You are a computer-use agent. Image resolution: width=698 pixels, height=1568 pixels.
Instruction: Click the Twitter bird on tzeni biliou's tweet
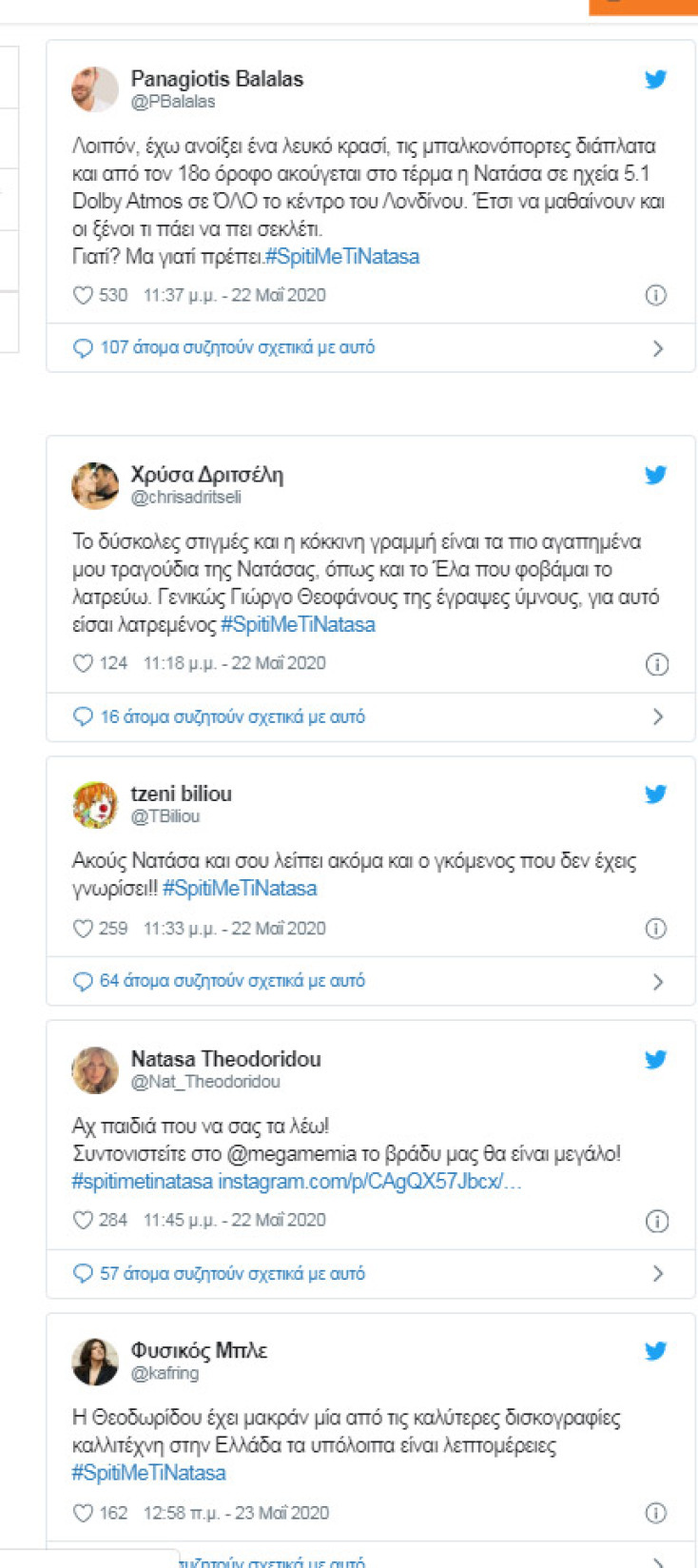(656, 794)
